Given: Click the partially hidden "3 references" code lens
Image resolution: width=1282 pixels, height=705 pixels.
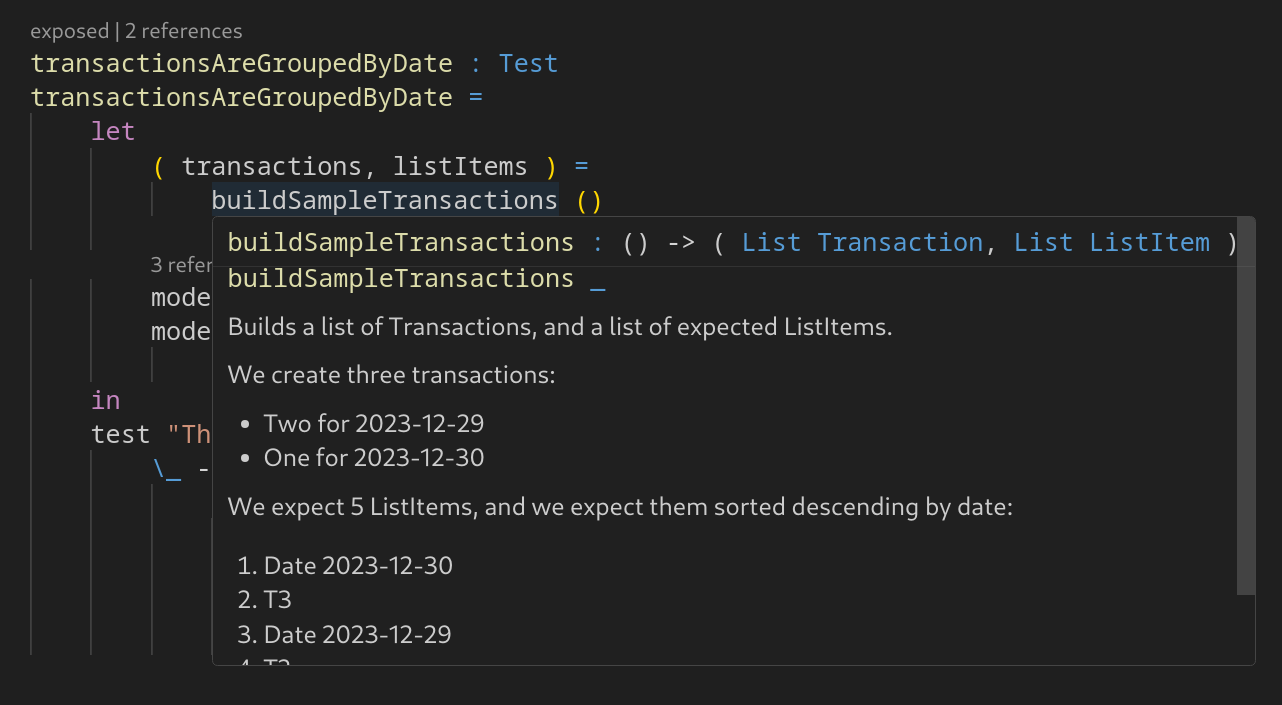Looking at the screenshot, I should tap(181, 264).
